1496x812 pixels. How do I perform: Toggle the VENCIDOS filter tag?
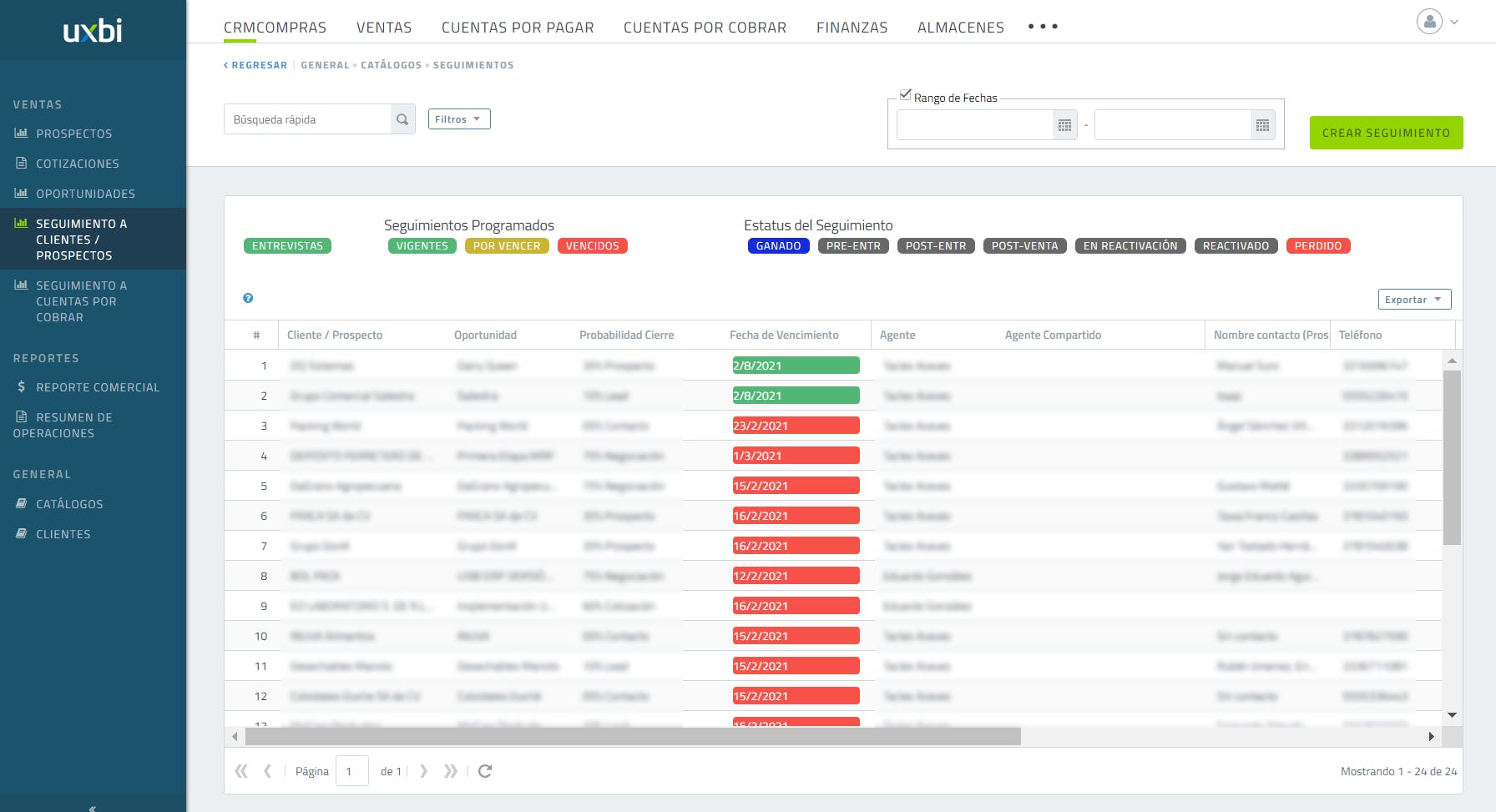click(593, 246)
